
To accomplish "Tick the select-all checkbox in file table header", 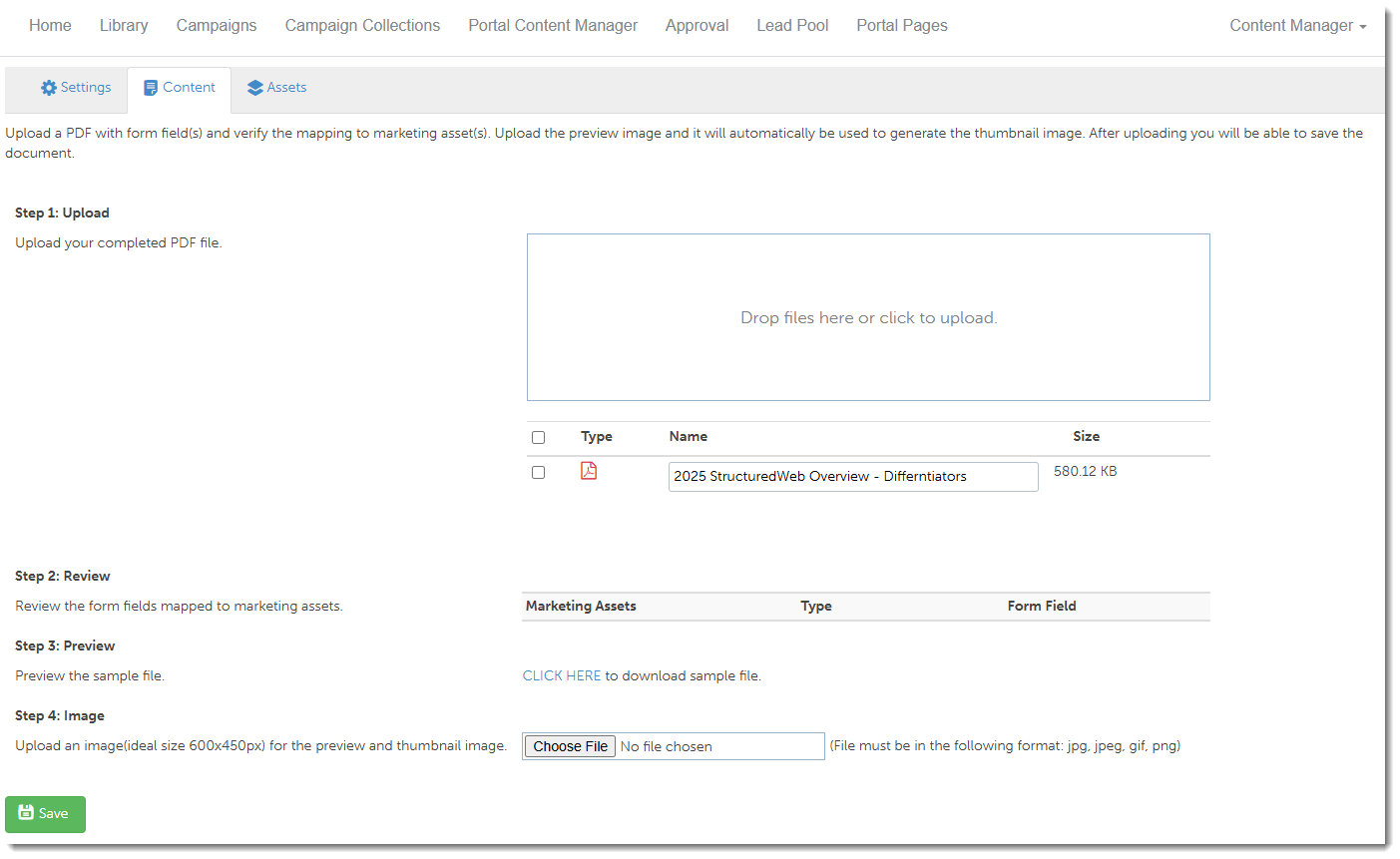I will coord(539,437).
